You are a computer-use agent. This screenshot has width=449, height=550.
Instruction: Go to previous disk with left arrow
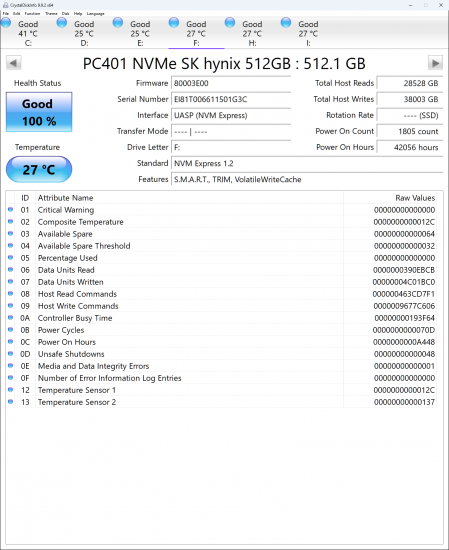(x=14, y=63)
